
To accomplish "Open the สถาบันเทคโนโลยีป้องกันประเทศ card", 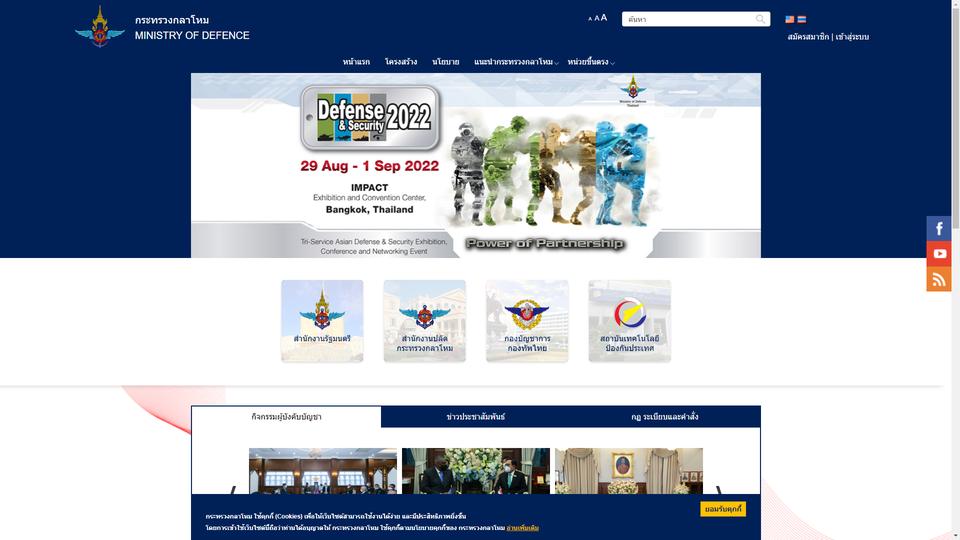I will pyautogui.click(x=629, y=321).
